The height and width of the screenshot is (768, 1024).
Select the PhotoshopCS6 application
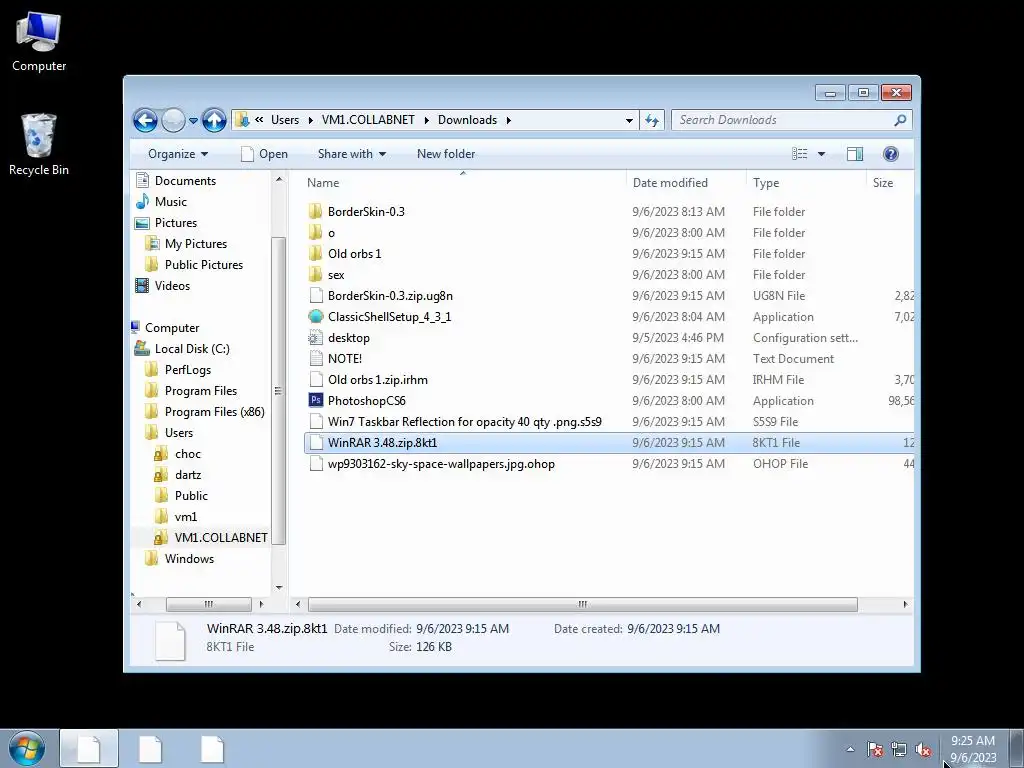pos(366,400)
